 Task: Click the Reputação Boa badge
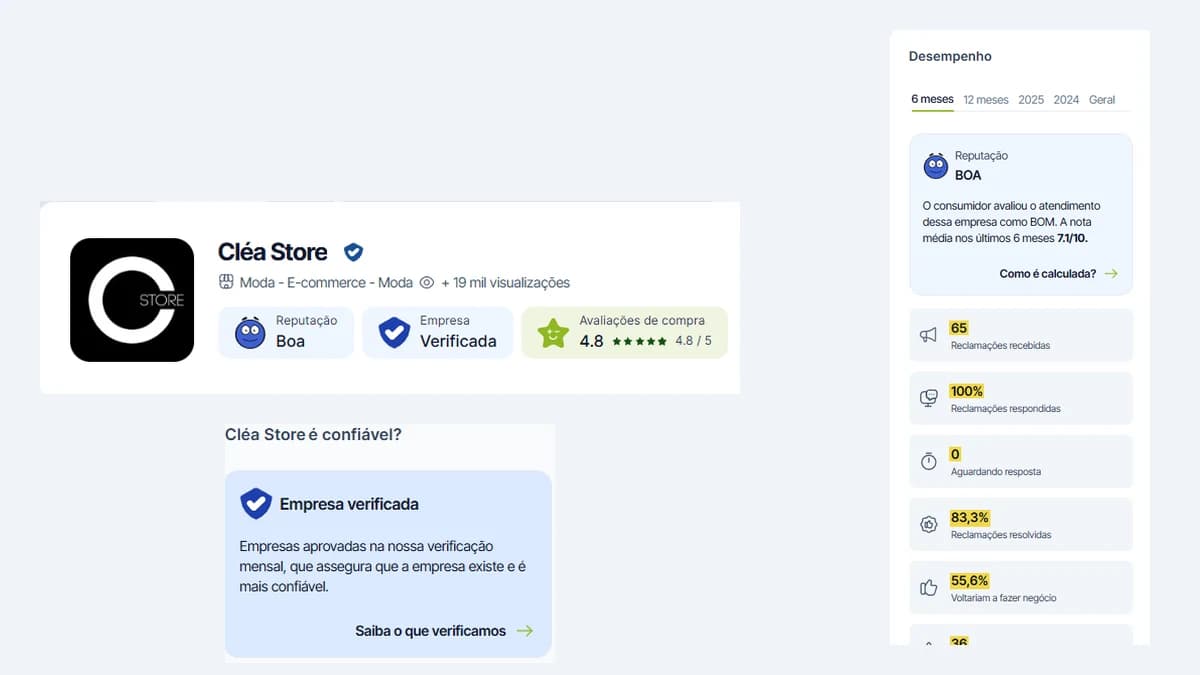click(x=286, y=332)
